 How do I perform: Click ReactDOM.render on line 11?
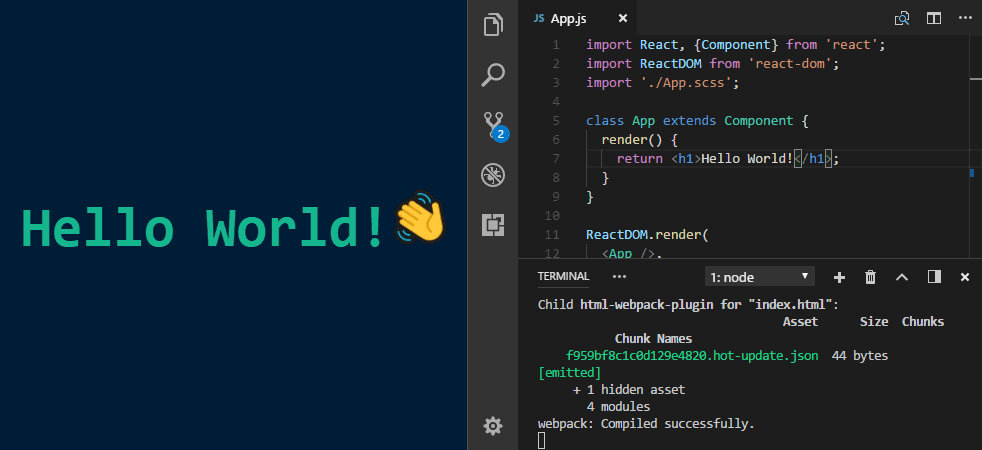[643, 235]
